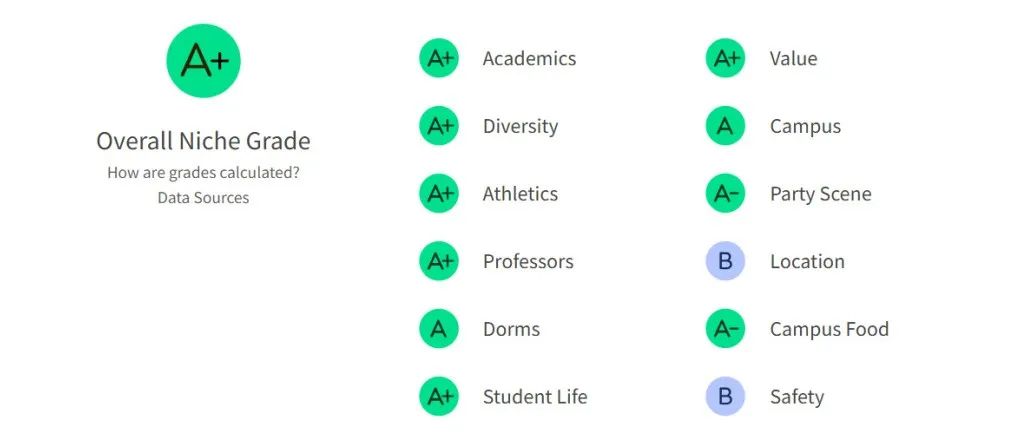Select the Student Life grade label
The image size is (1031, 443).
pyautogui.click(x=535, y=396)
